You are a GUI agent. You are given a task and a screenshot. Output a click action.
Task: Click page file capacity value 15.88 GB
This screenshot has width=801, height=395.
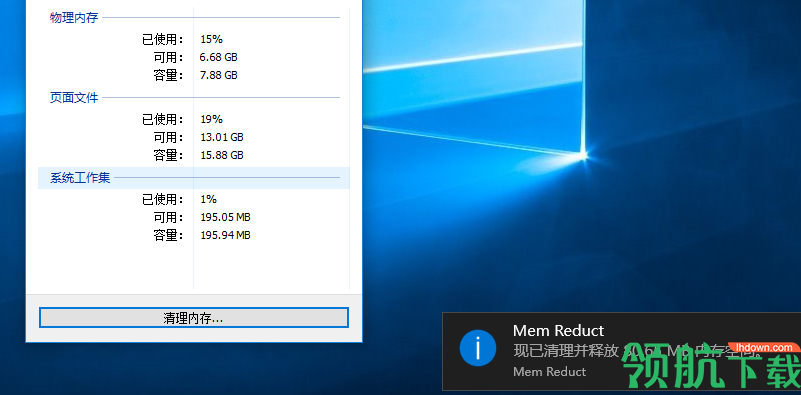tap(222, 155)
